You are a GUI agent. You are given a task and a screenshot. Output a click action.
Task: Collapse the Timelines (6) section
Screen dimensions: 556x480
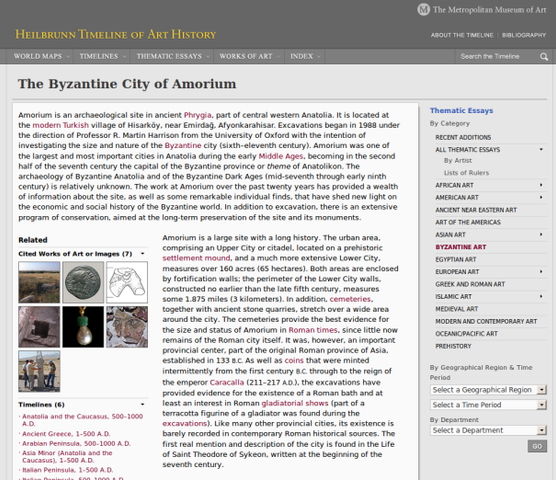143,404
